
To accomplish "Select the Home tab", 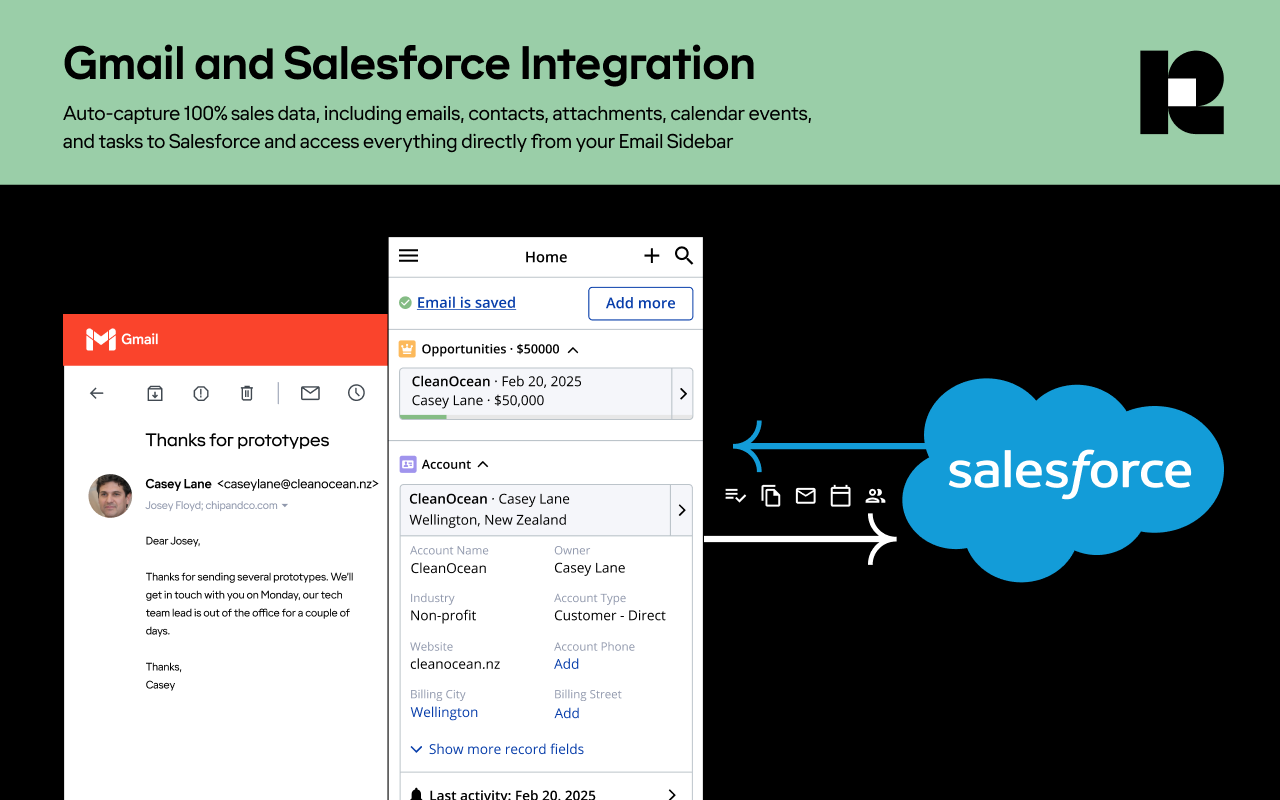I will pyautogui.click(x=545, y=257).
